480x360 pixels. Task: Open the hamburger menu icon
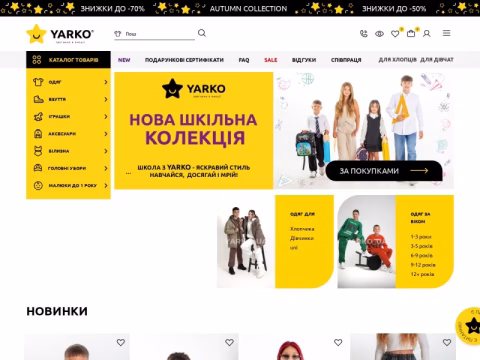coord(447,33)
